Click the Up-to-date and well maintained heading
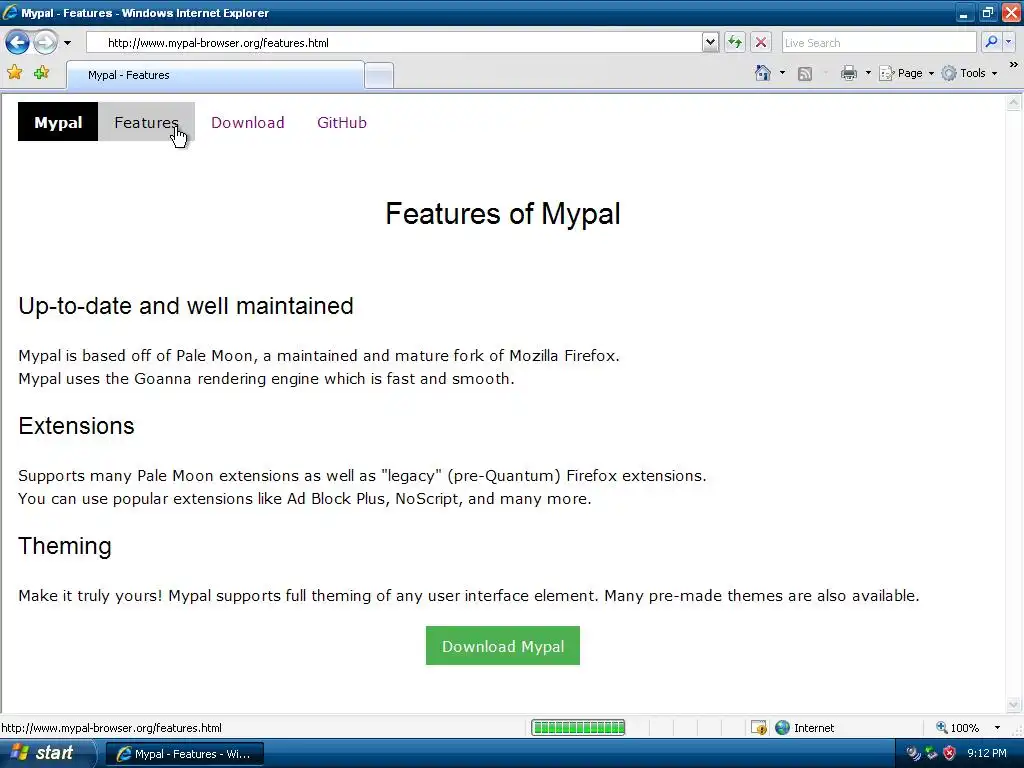Viewport: 1024px width, 768px height. click(185, 306)
